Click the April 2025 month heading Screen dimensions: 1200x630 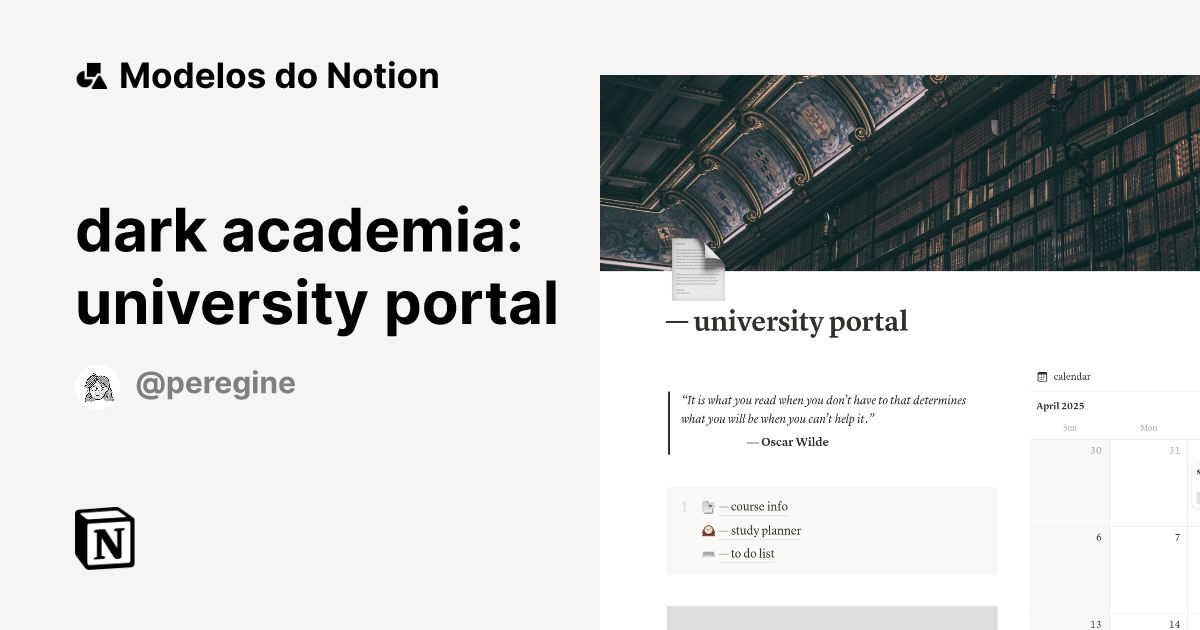pos(1059,406)
